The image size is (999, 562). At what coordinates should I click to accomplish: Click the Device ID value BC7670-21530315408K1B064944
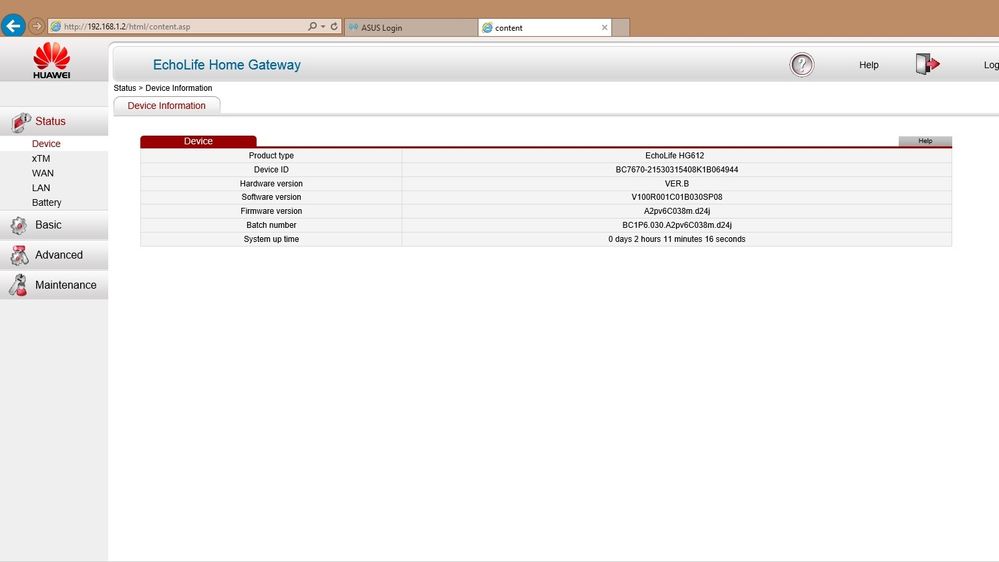tap(677, 169)
